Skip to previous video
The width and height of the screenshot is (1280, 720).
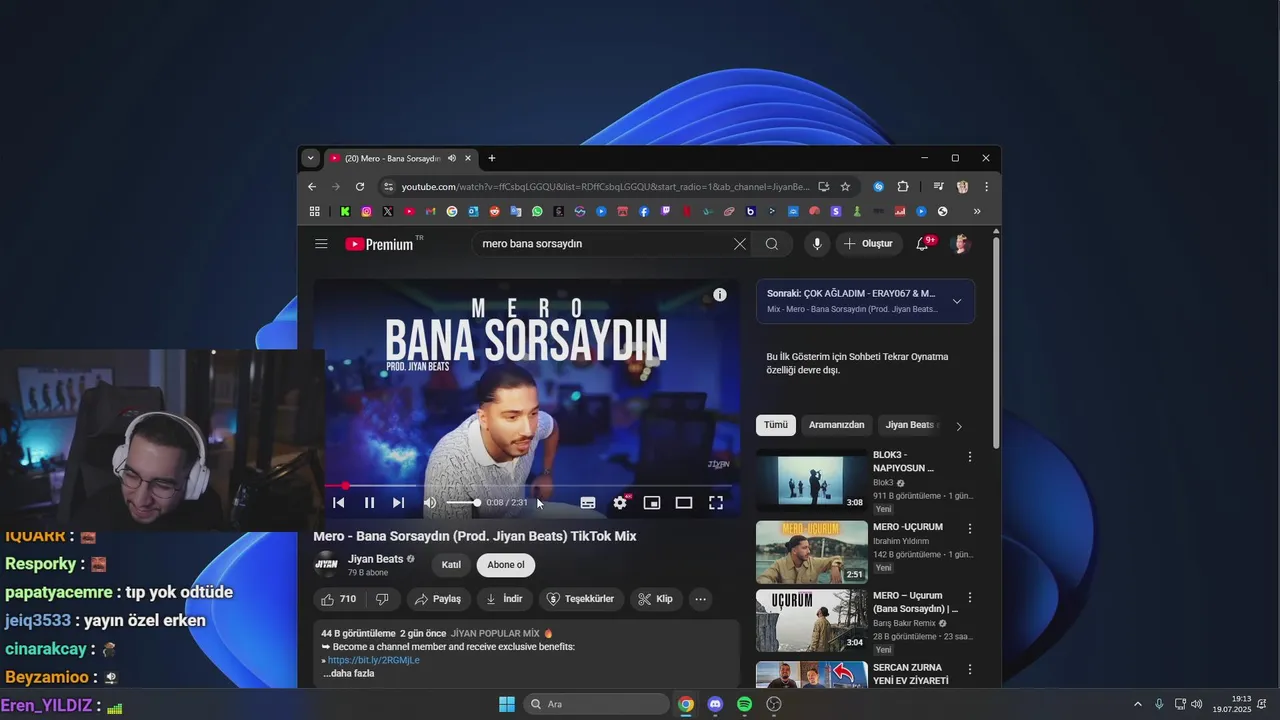339,503
